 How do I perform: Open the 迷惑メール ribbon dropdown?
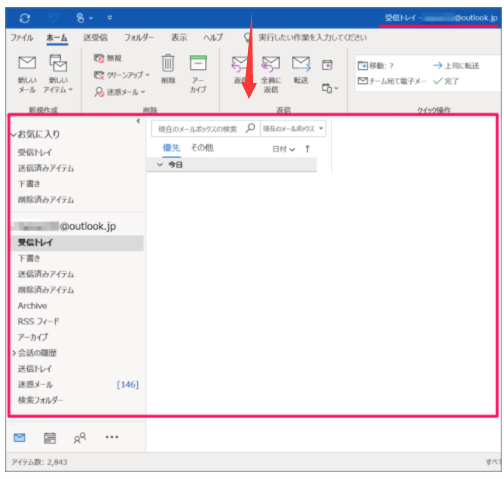[x=120, y=92]
